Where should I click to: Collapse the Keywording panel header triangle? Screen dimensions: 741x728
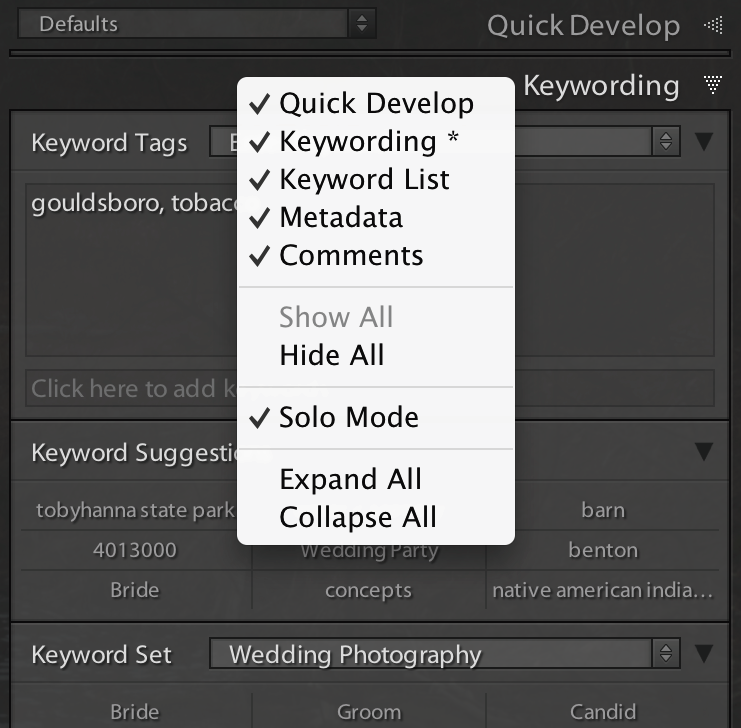(x=712, y=86)
